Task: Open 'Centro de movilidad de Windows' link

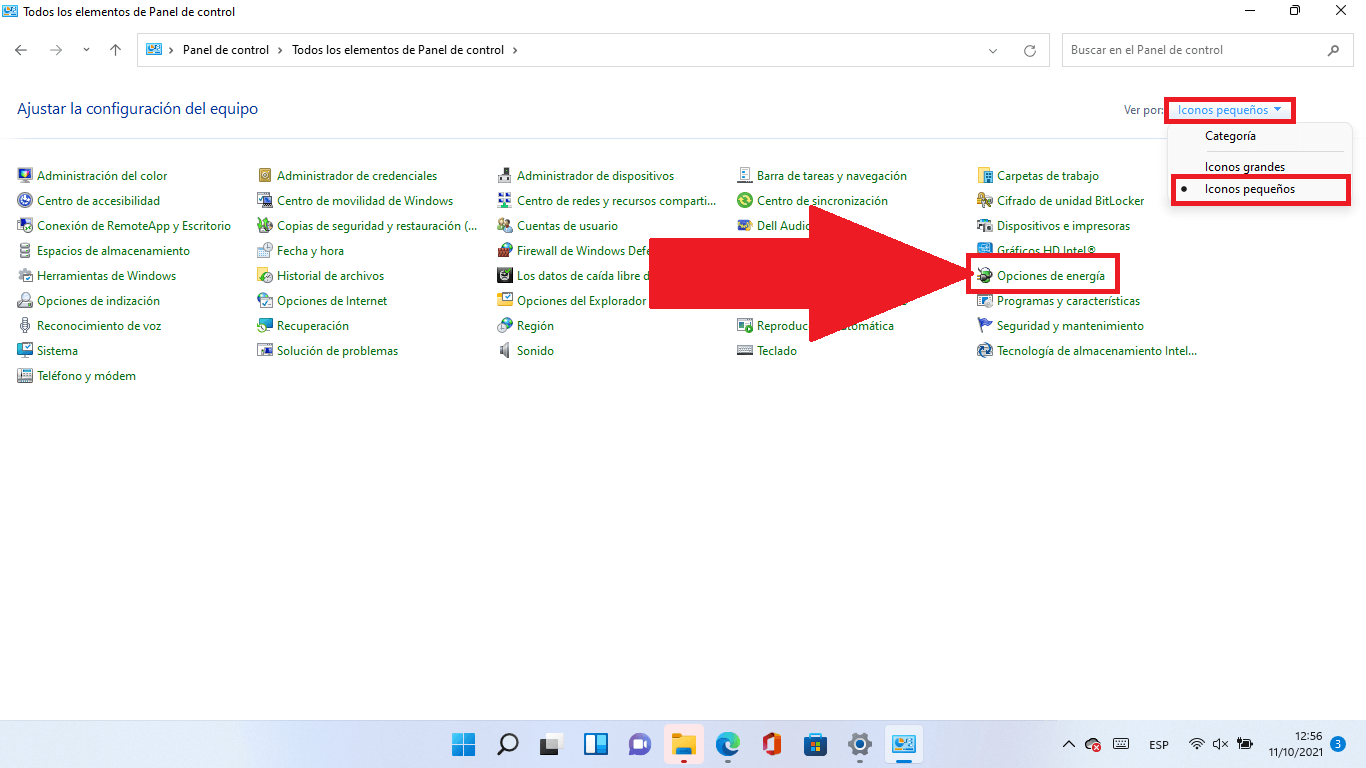Action: click(365, 201)
